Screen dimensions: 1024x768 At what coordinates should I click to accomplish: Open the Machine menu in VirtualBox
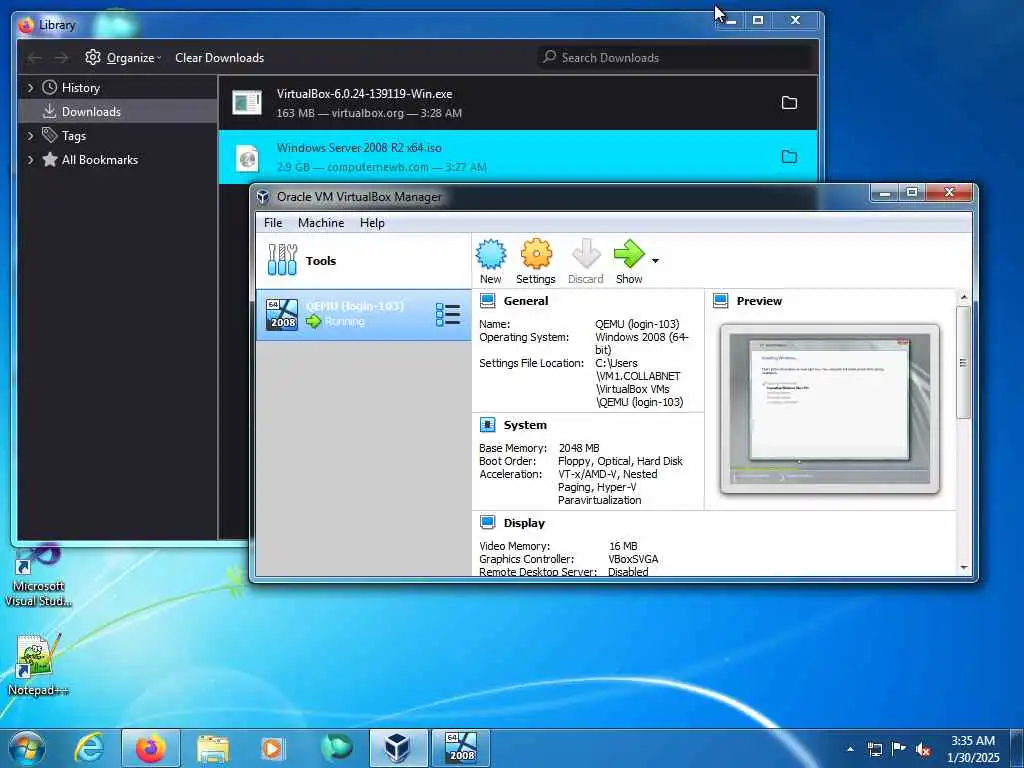pyautogui.click(x=321, y=223)
